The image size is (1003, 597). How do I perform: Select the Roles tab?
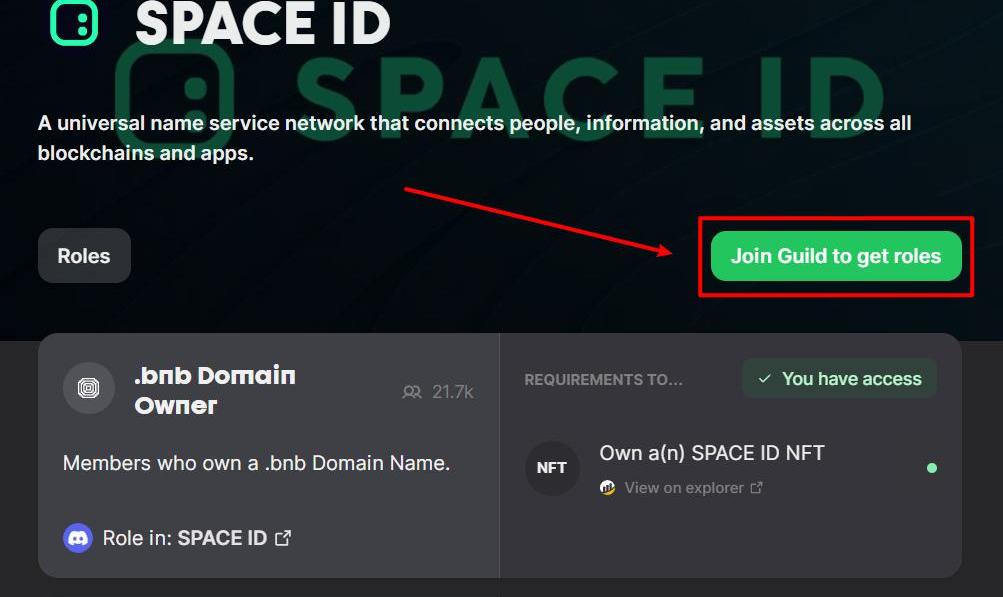(84, 256)
